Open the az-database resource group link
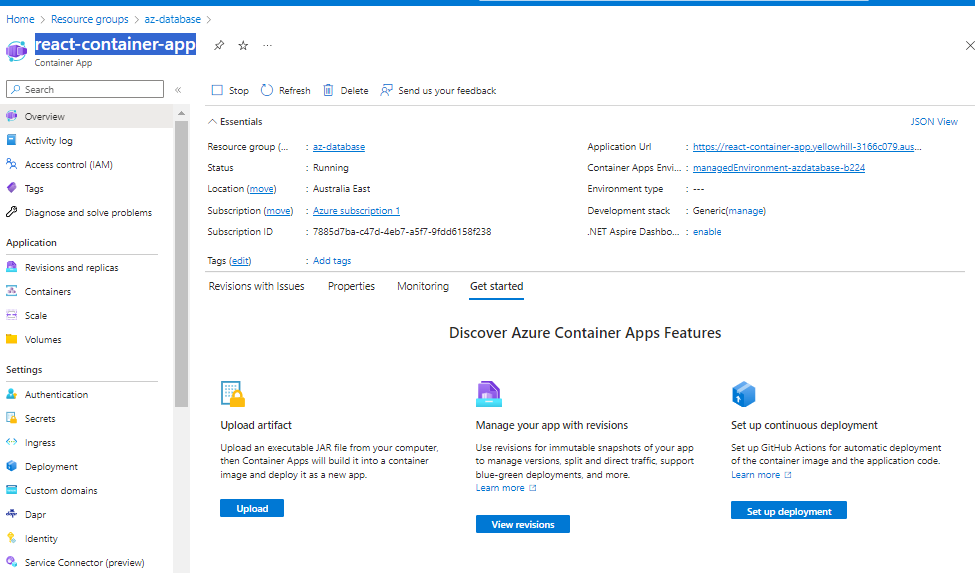This screenshot has height=573, width=975. [x=339, y=147]
